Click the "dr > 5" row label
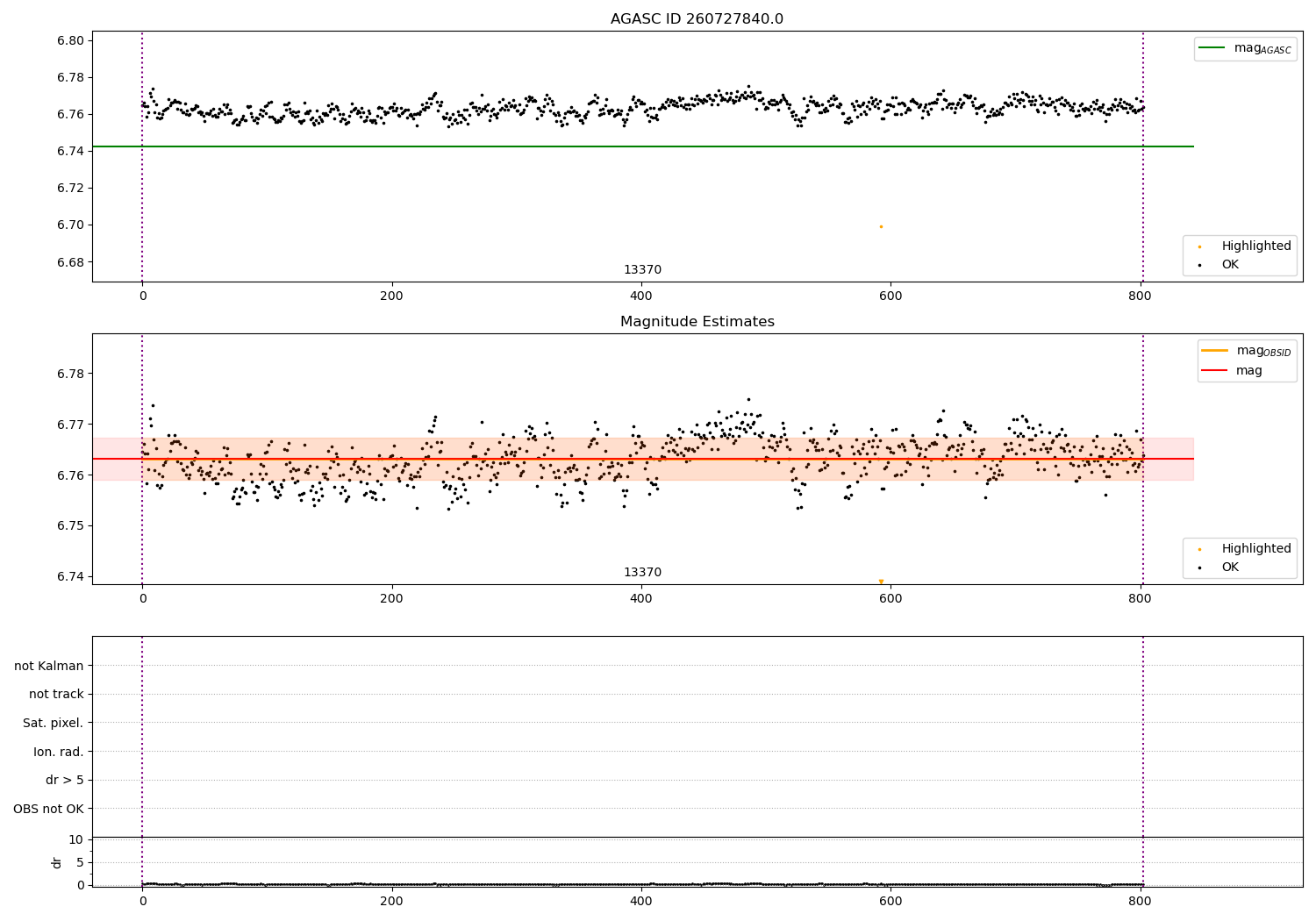Image resolution: width=1316 pixels, height=921 pixels. tap(65, 781)
